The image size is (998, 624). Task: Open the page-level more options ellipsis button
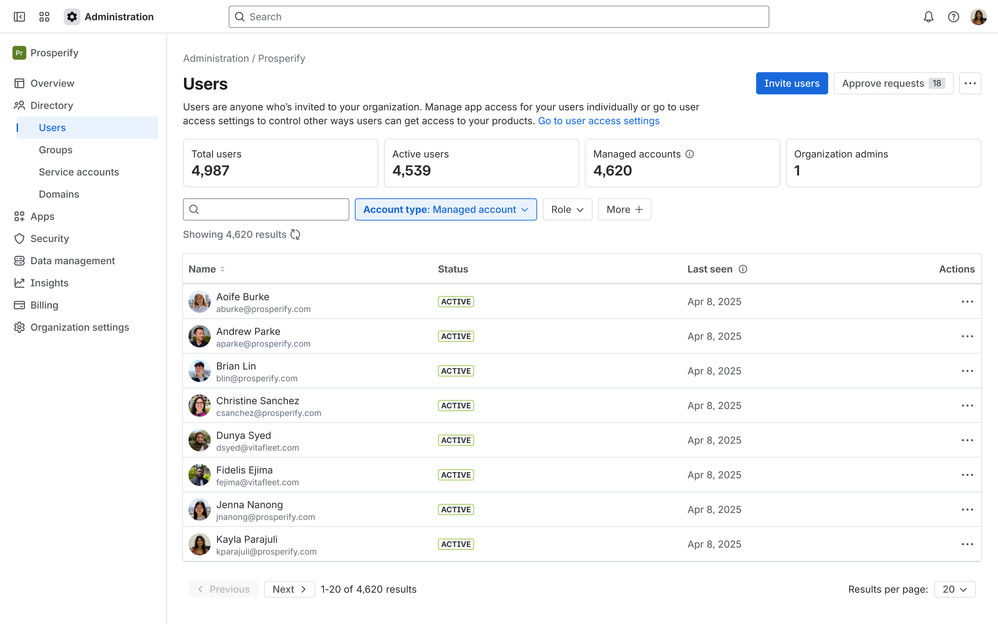[x=970, y=83]
